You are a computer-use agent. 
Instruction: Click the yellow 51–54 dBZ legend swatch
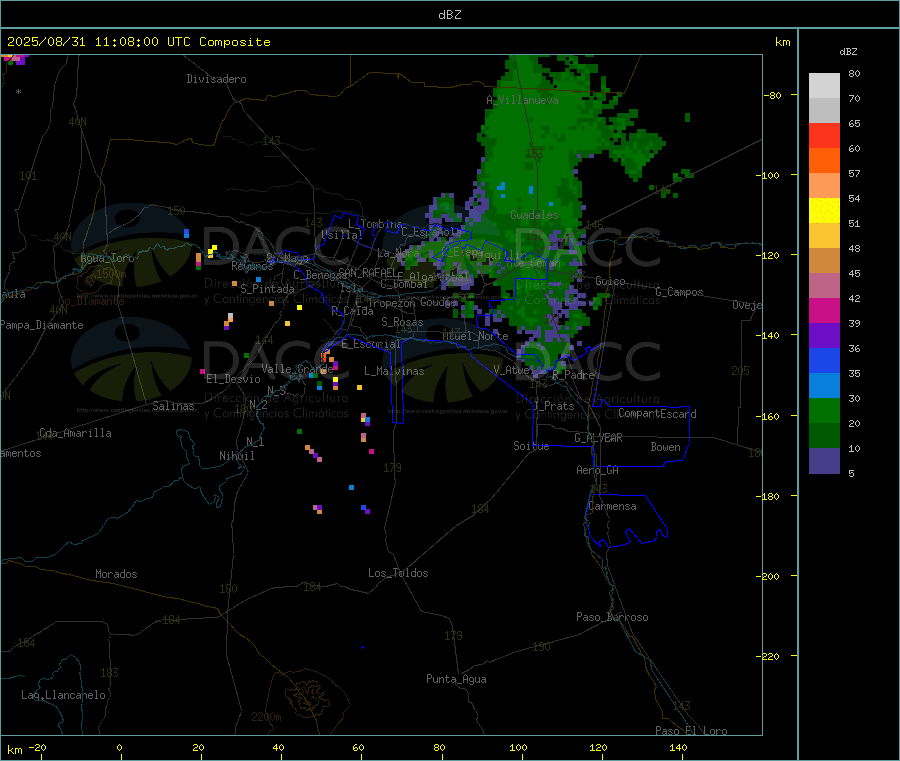coord(824,211)
